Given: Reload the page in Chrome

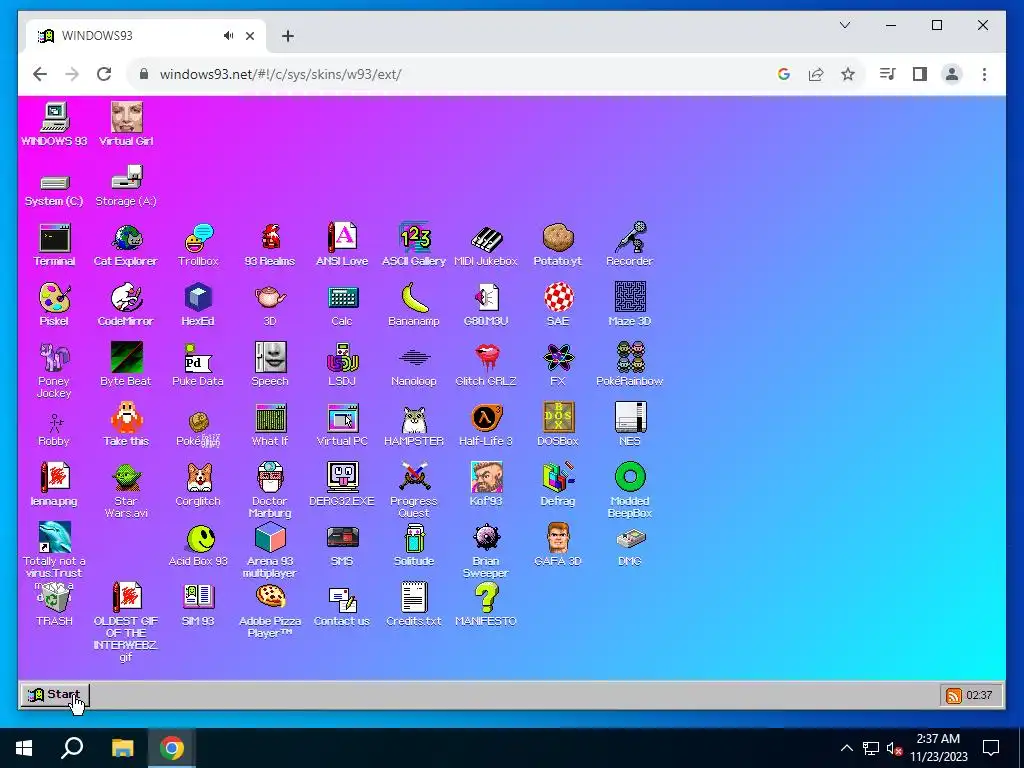Looking at the screenshot, I should tap(104, 74).
